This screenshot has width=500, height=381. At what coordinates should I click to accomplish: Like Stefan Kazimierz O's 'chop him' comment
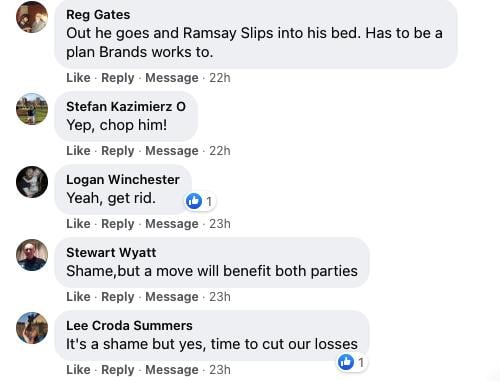click(x=78, y=151)
